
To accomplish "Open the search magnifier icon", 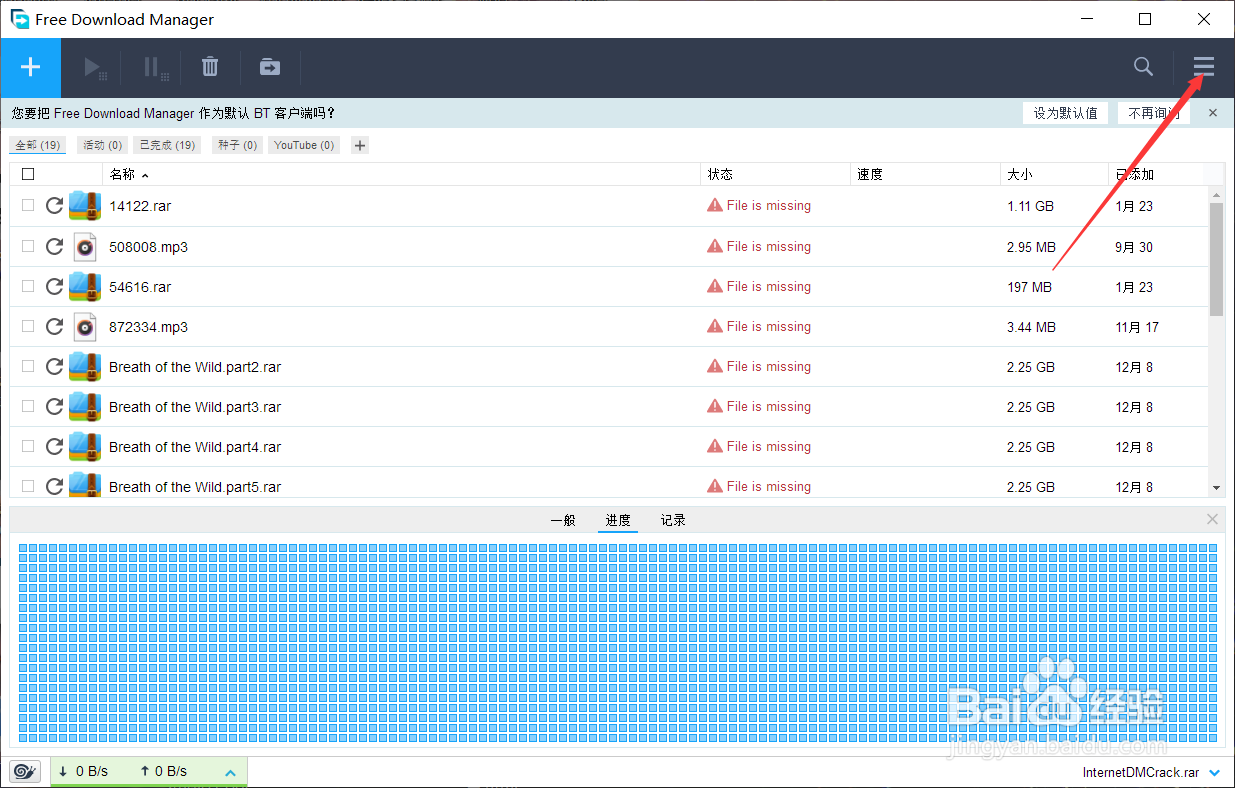I will pos(1143,66).
